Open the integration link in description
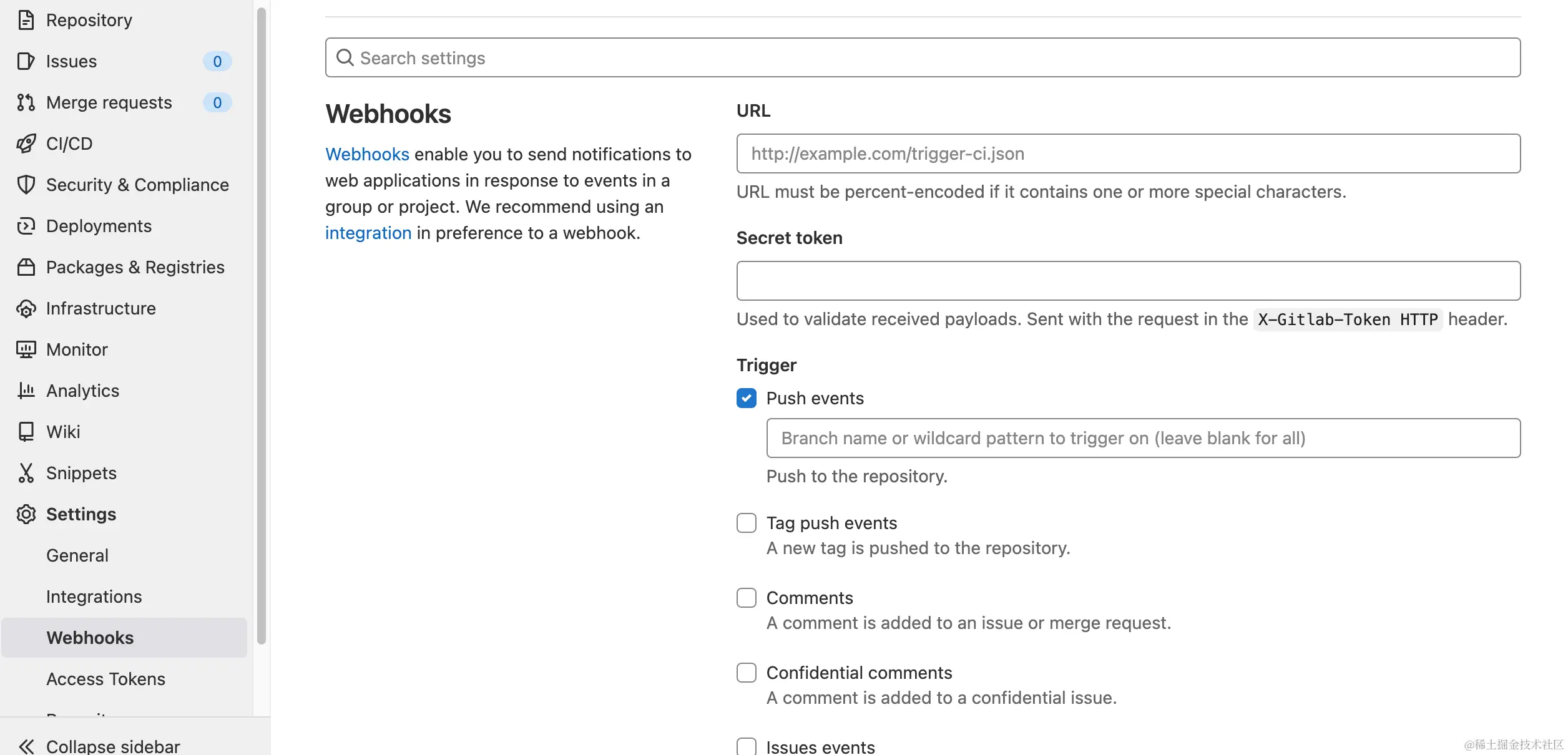1568x755 pixels. pyautogui.click(x=368, y=233)
